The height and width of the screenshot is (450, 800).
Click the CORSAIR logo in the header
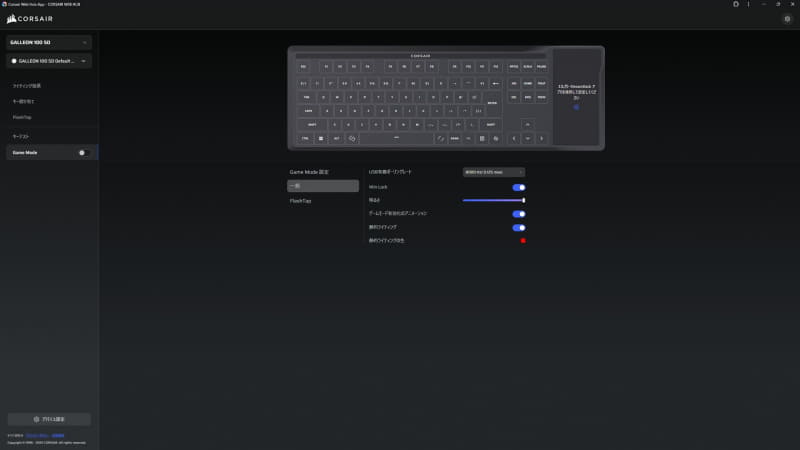click(30, 19)
